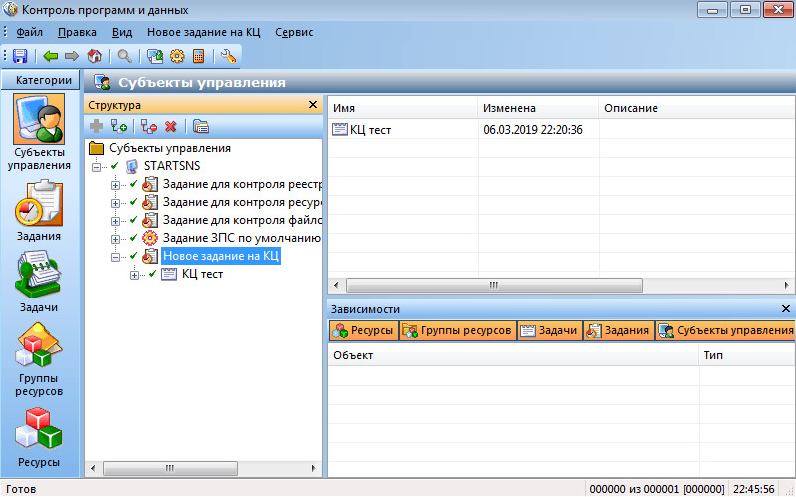Image resolution: width=796 pixels, height=497 pixels.
Task: Collapse Новое задание на КЦ node
Action: [x=115, y=257]
